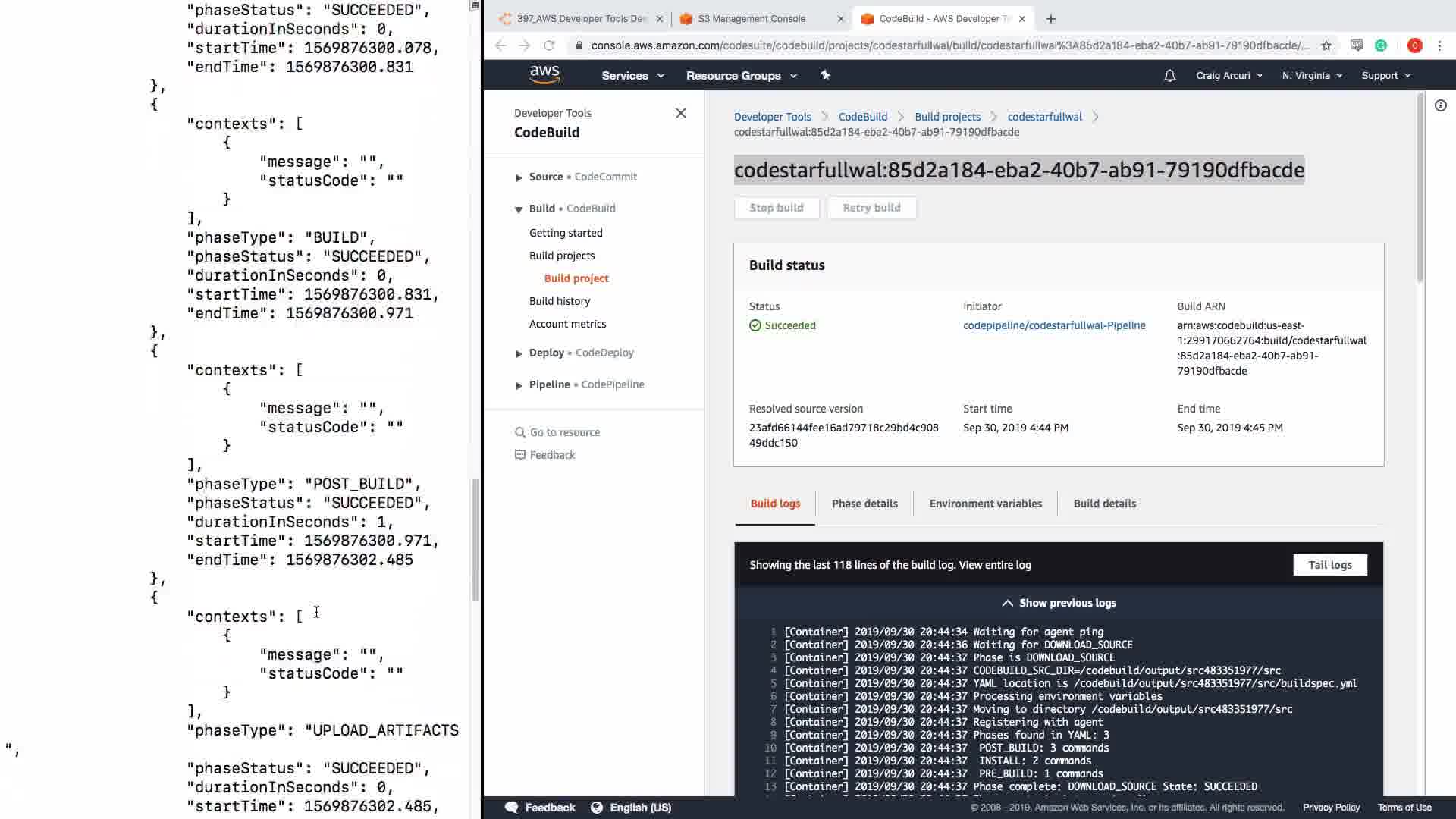Expand the Source CodeCommit section
The width and height of the screenshot is (1456, 819).
(518, 177)
